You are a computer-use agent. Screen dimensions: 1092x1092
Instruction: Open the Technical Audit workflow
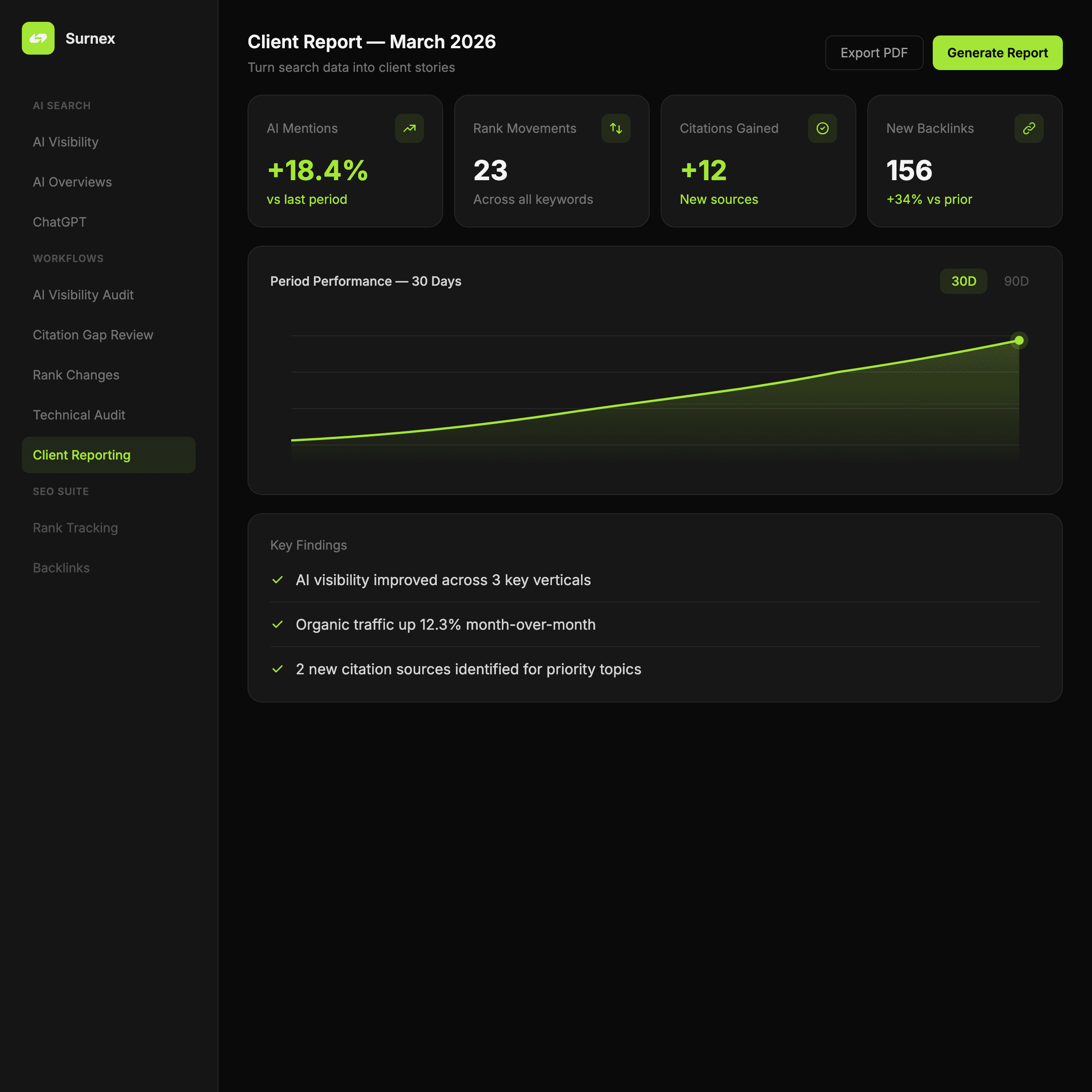click(79, 415)
